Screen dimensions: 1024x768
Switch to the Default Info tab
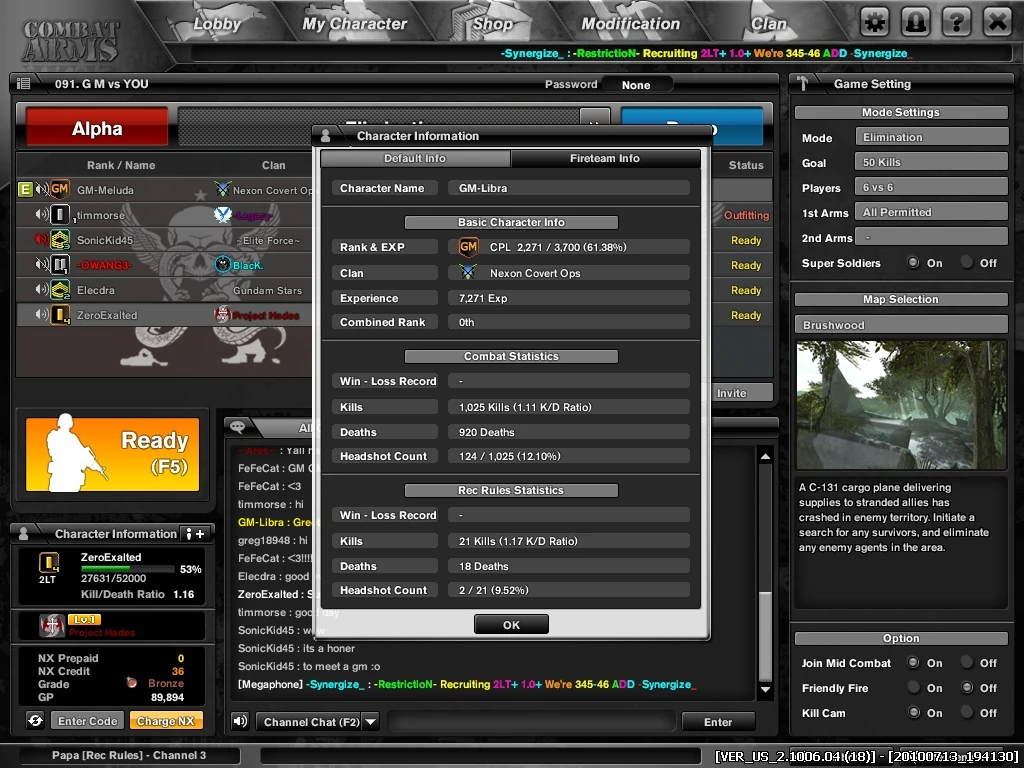coord(415,158)
